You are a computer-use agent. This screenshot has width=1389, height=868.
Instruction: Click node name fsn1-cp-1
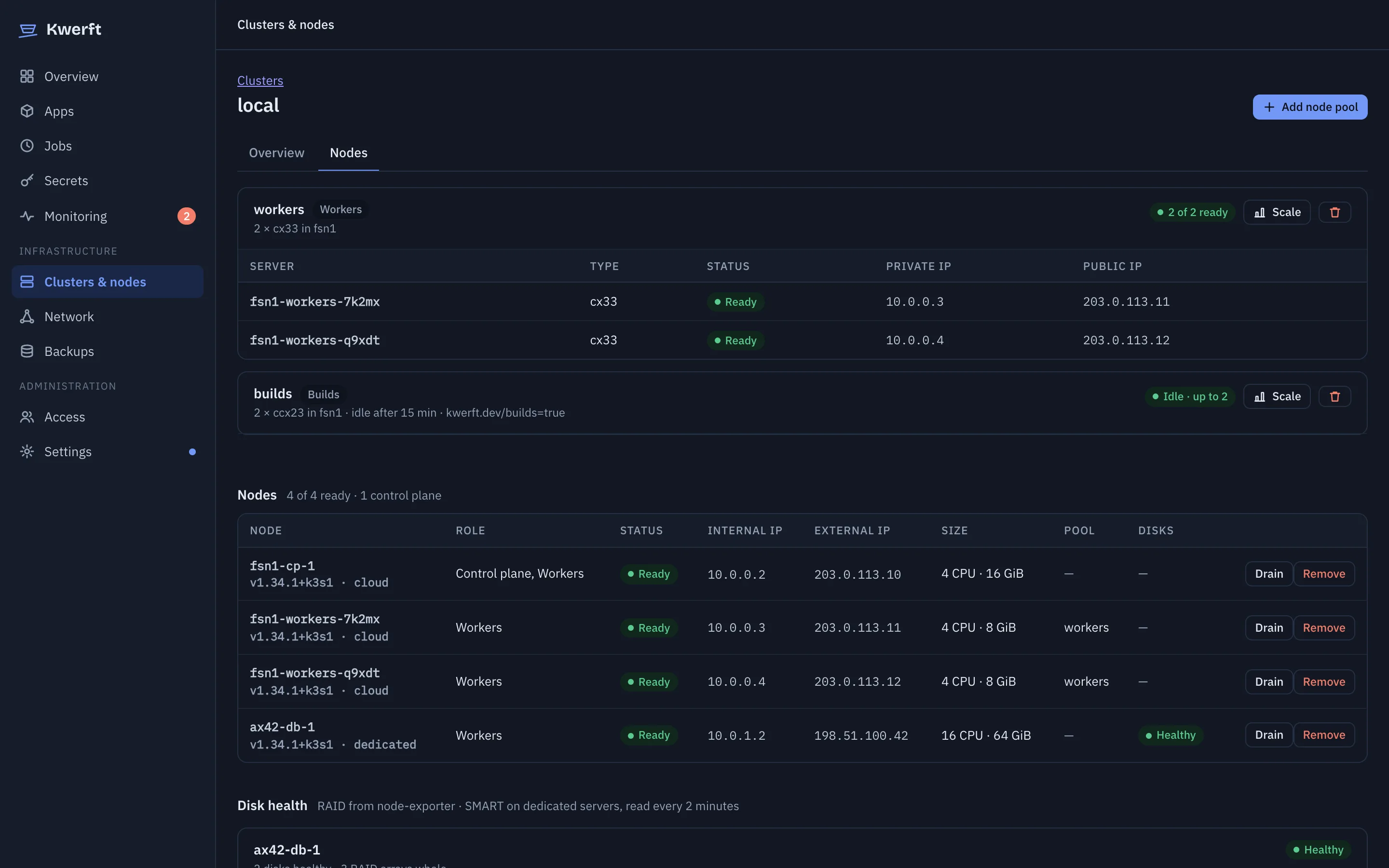282,566
